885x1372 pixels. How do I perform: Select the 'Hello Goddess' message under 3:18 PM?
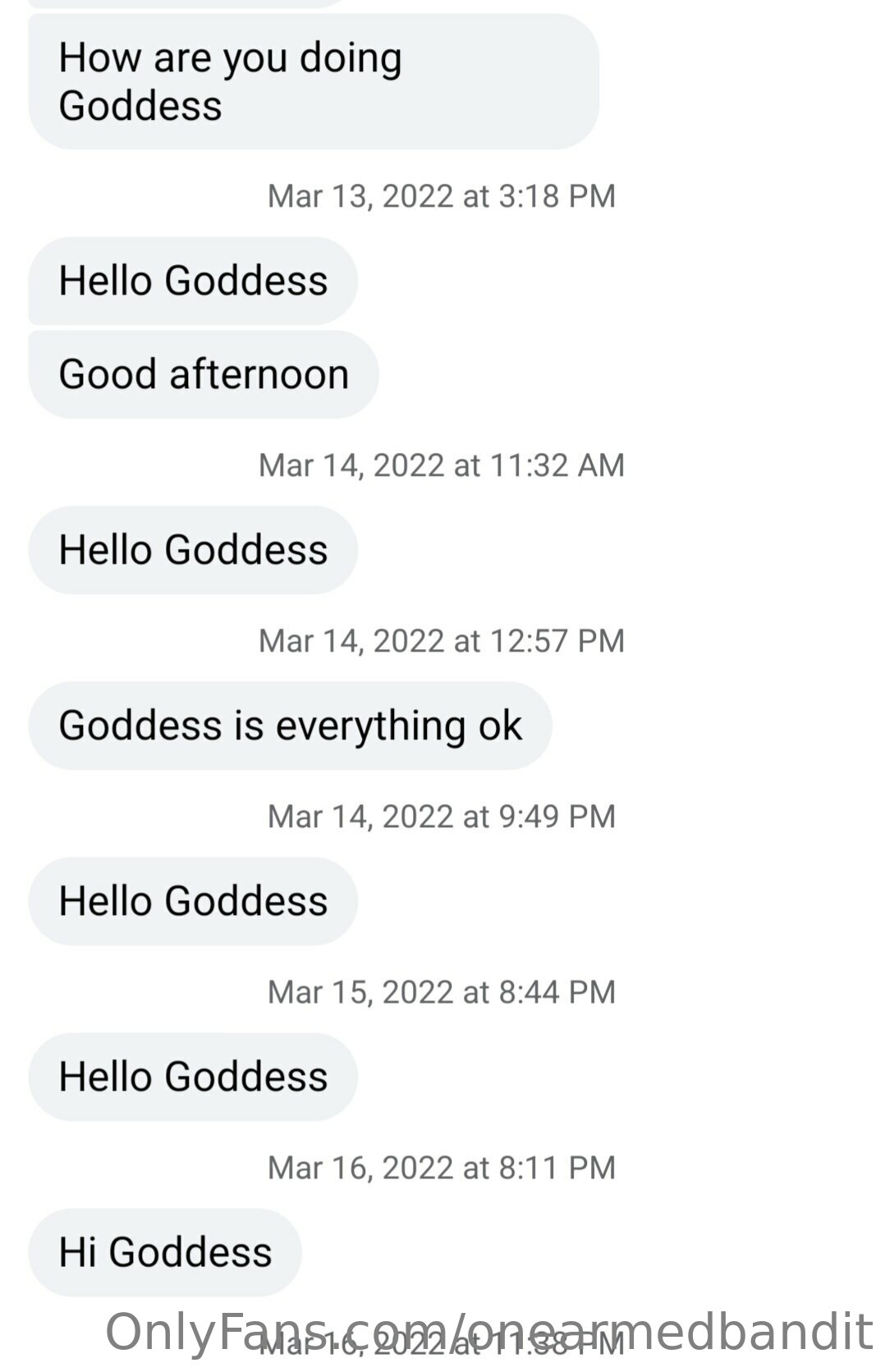[193, 281]
